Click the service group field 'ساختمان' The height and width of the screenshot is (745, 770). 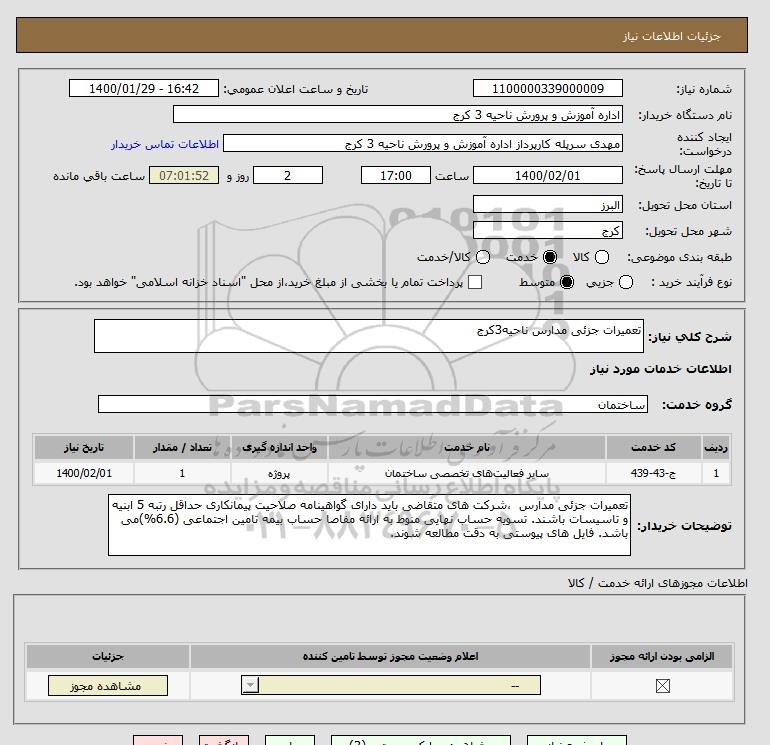click(373, 404)
